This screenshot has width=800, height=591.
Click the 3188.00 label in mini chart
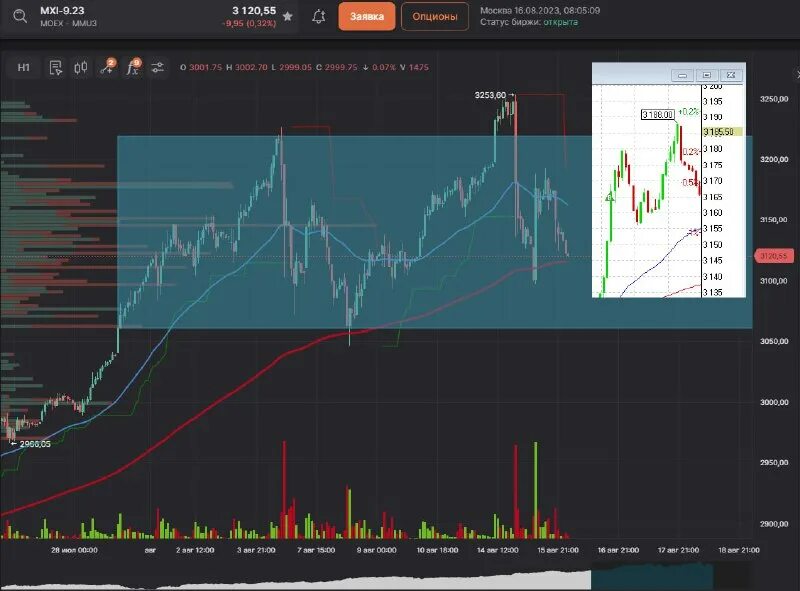click(x=658, y=114)
